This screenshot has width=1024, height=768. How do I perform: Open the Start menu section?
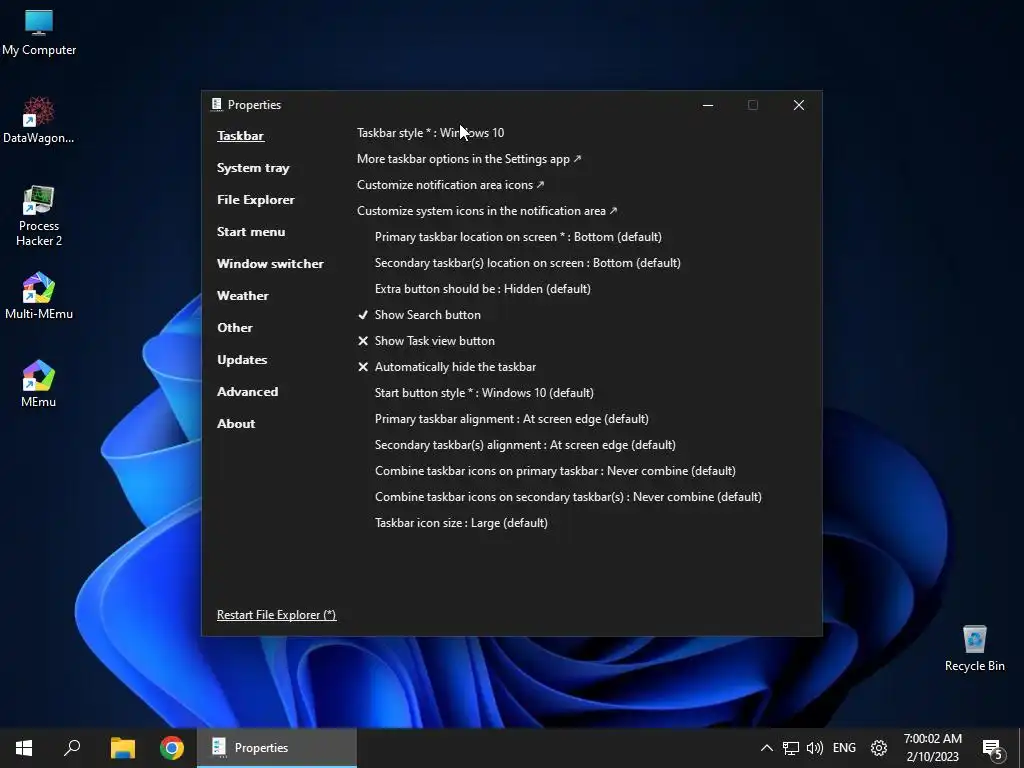point(251,232)
